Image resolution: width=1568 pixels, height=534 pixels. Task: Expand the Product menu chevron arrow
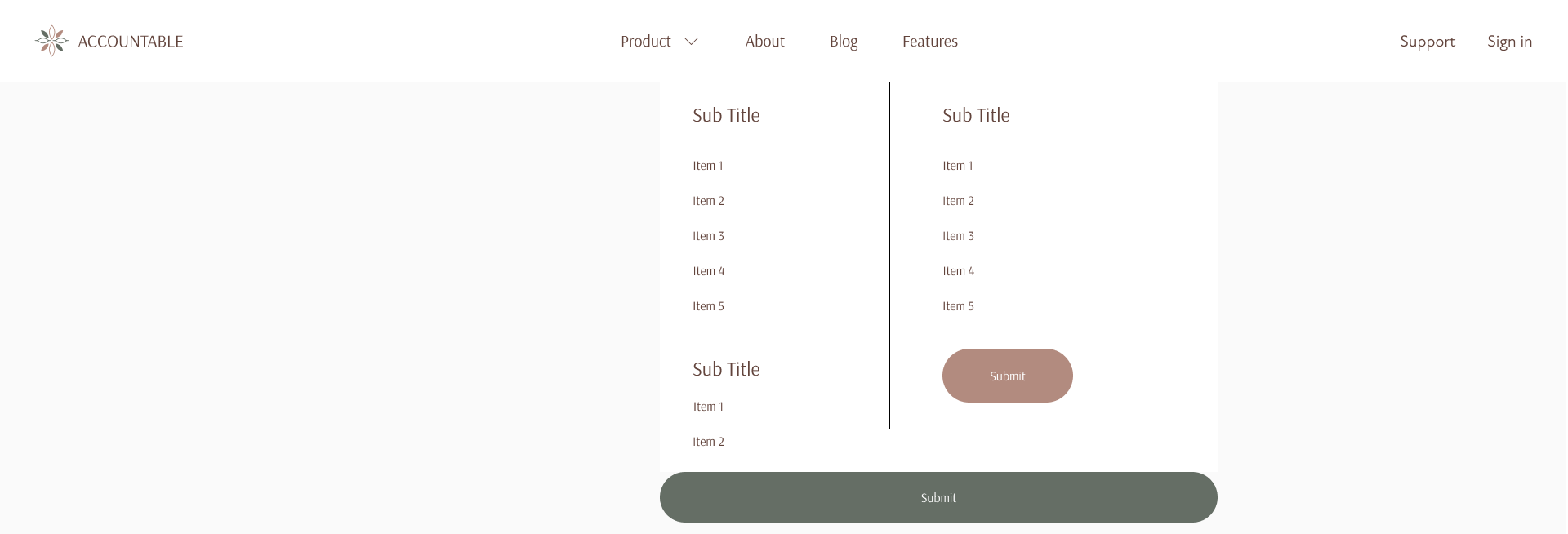691,42
